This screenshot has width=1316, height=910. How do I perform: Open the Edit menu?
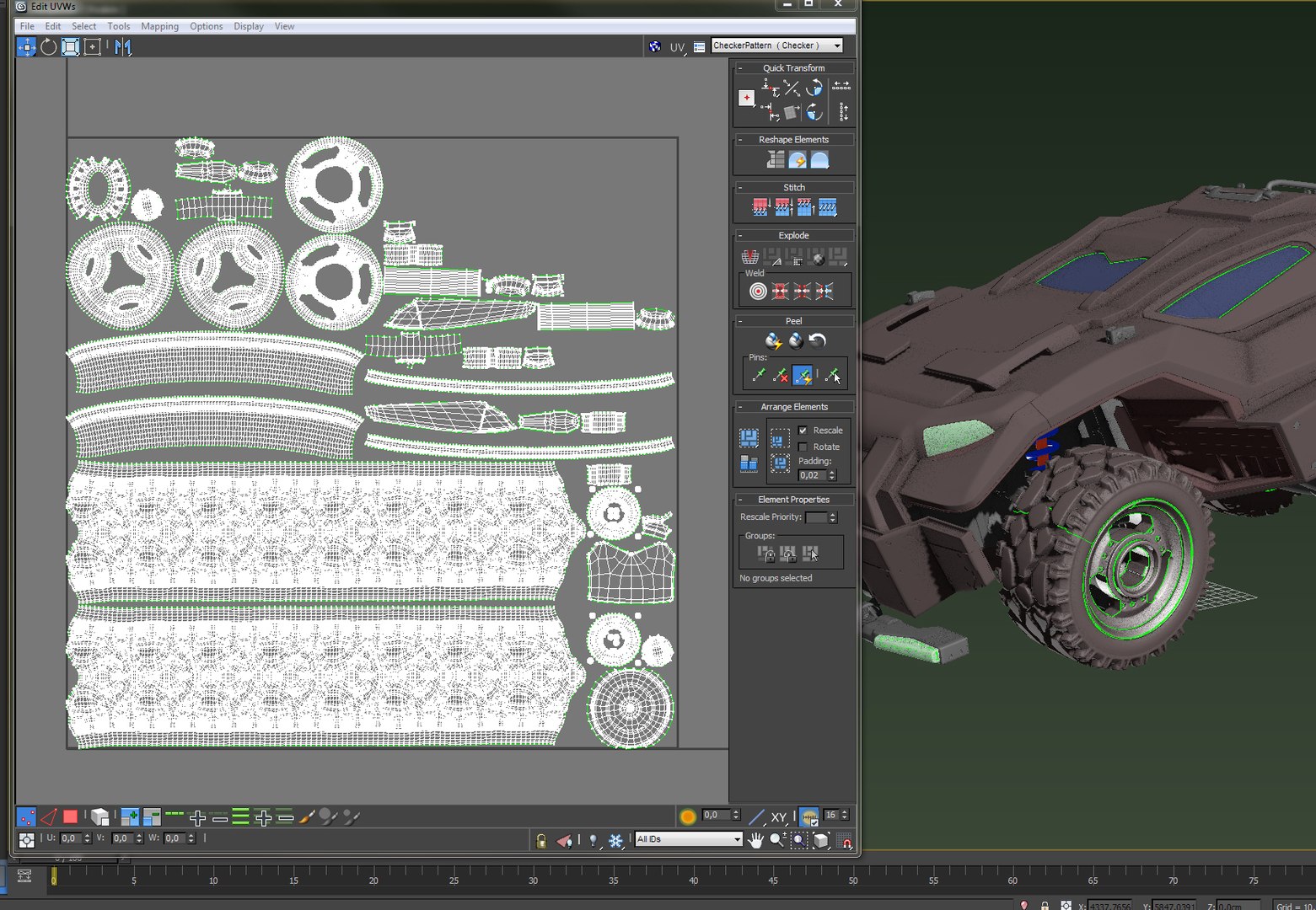[53, 26]
